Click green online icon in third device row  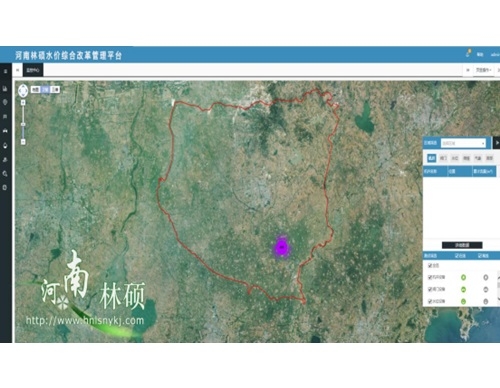click(463, 301)
